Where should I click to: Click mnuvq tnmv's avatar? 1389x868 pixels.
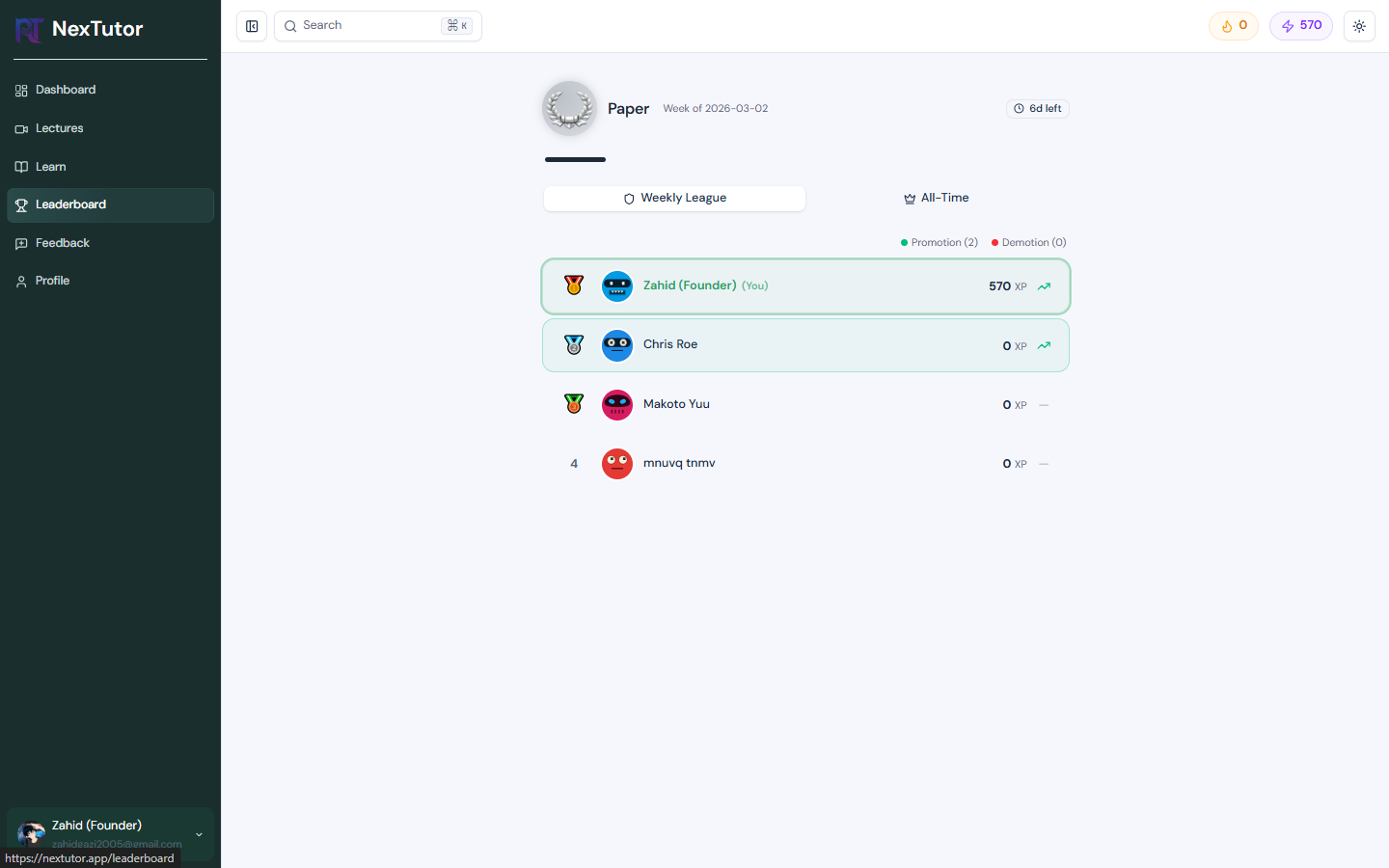click(617, 464)
